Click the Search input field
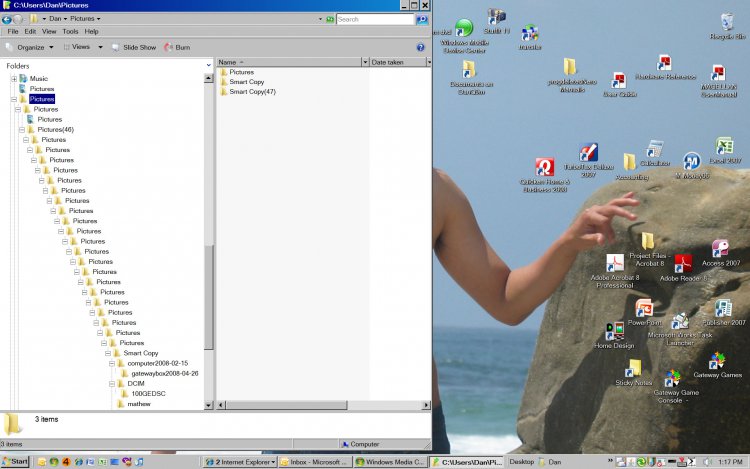The image size is (750, 469). [375, 19]
